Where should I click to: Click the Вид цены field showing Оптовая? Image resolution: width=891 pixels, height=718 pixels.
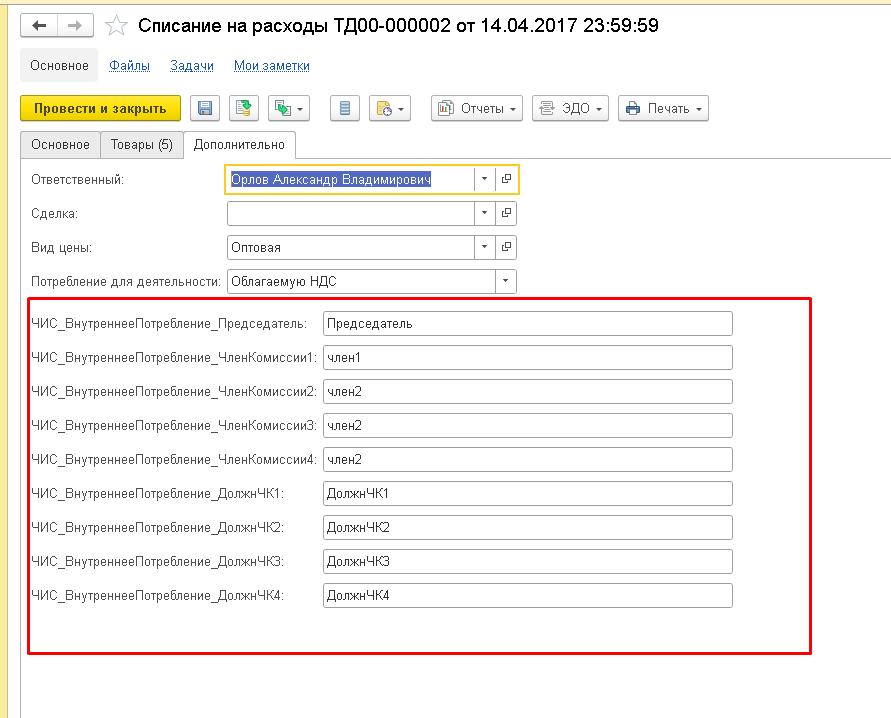click(x=351, y=247)
